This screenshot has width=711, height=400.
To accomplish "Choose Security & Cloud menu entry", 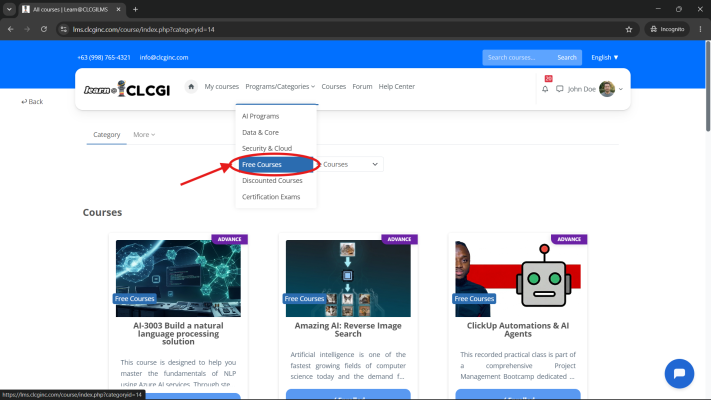I will [267, 148].
